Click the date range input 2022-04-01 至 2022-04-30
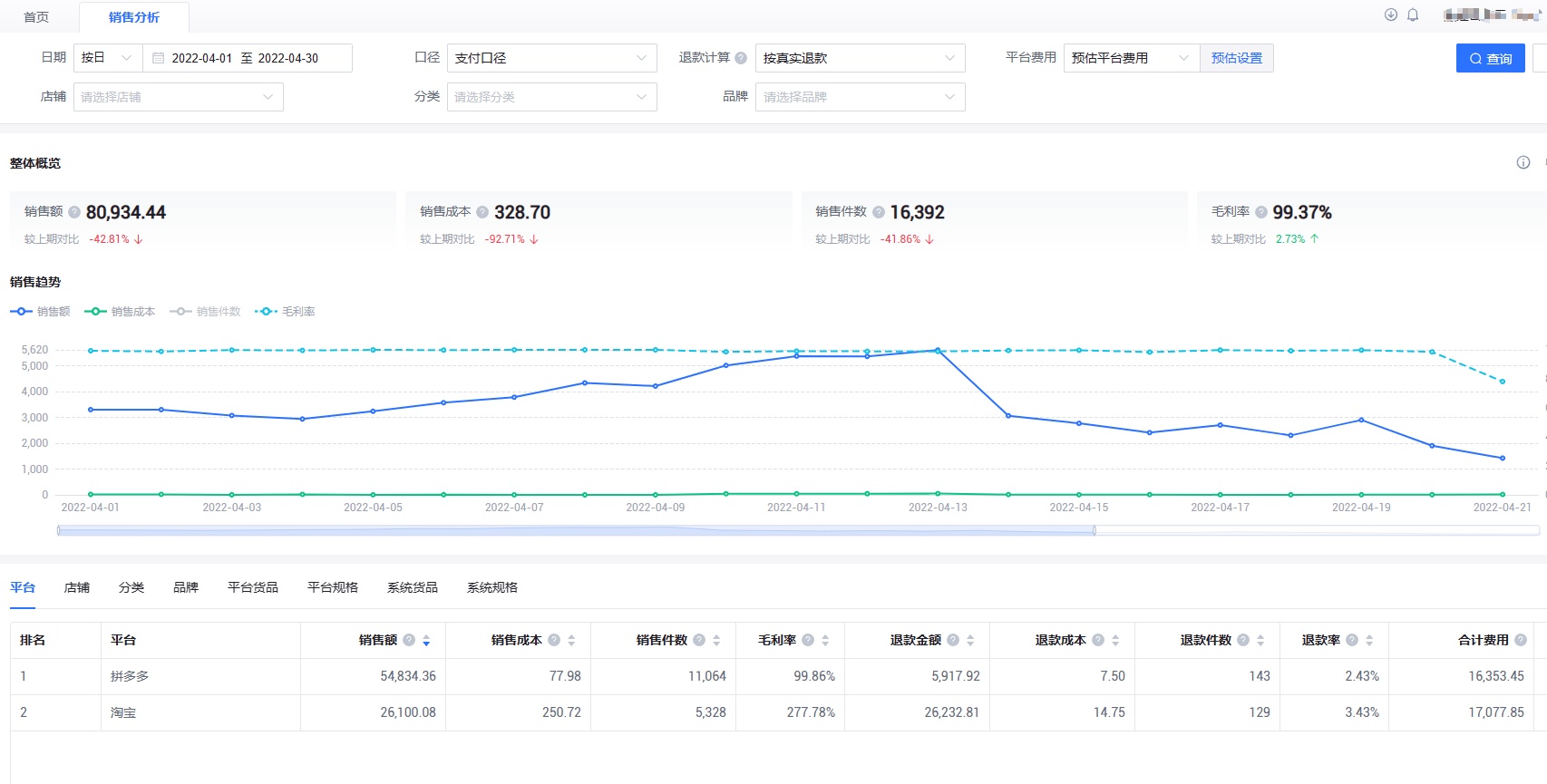This screenshot has height=784, width=1547. pyautogui.click(x=247, y=58)
